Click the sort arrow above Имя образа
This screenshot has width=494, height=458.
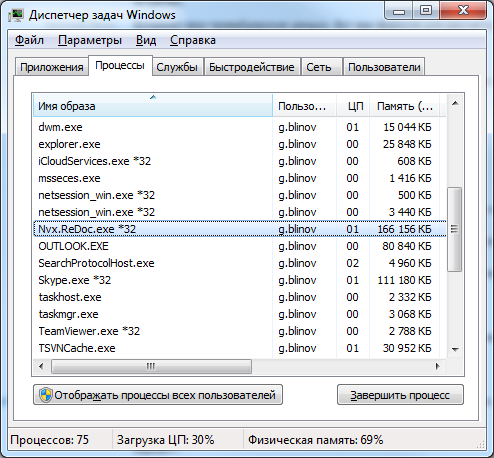click(153, 97)
